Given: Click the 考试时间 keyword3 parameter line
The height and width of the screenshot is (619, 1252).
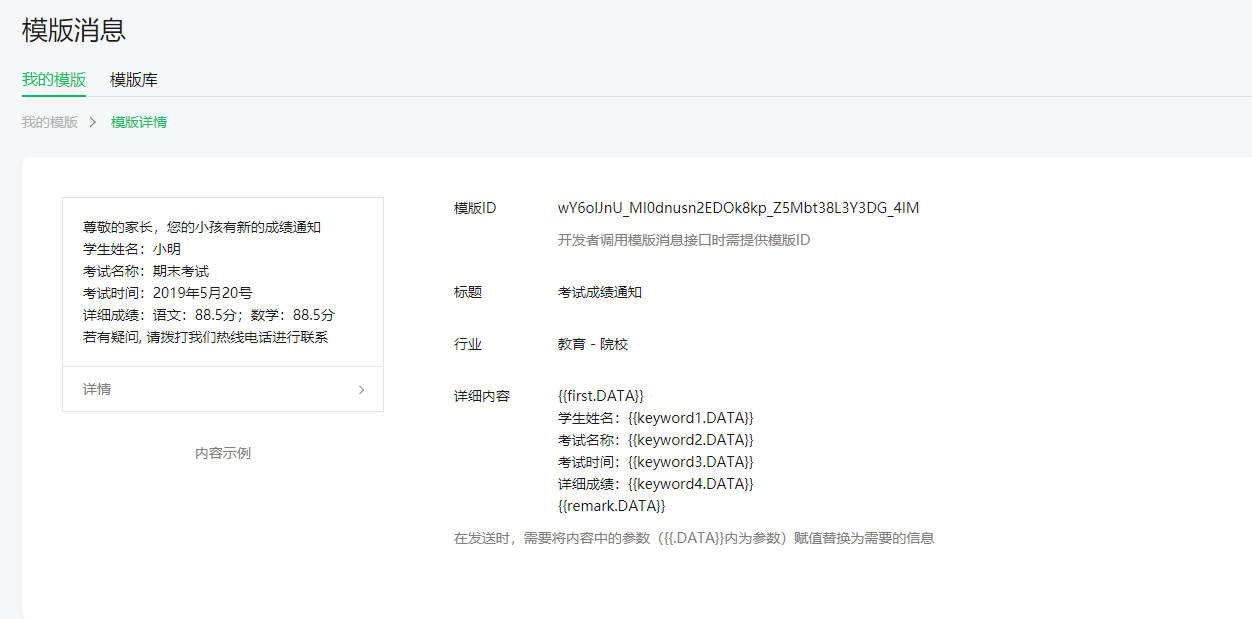Looking at the screenshot, I should (x=656, y=462).
